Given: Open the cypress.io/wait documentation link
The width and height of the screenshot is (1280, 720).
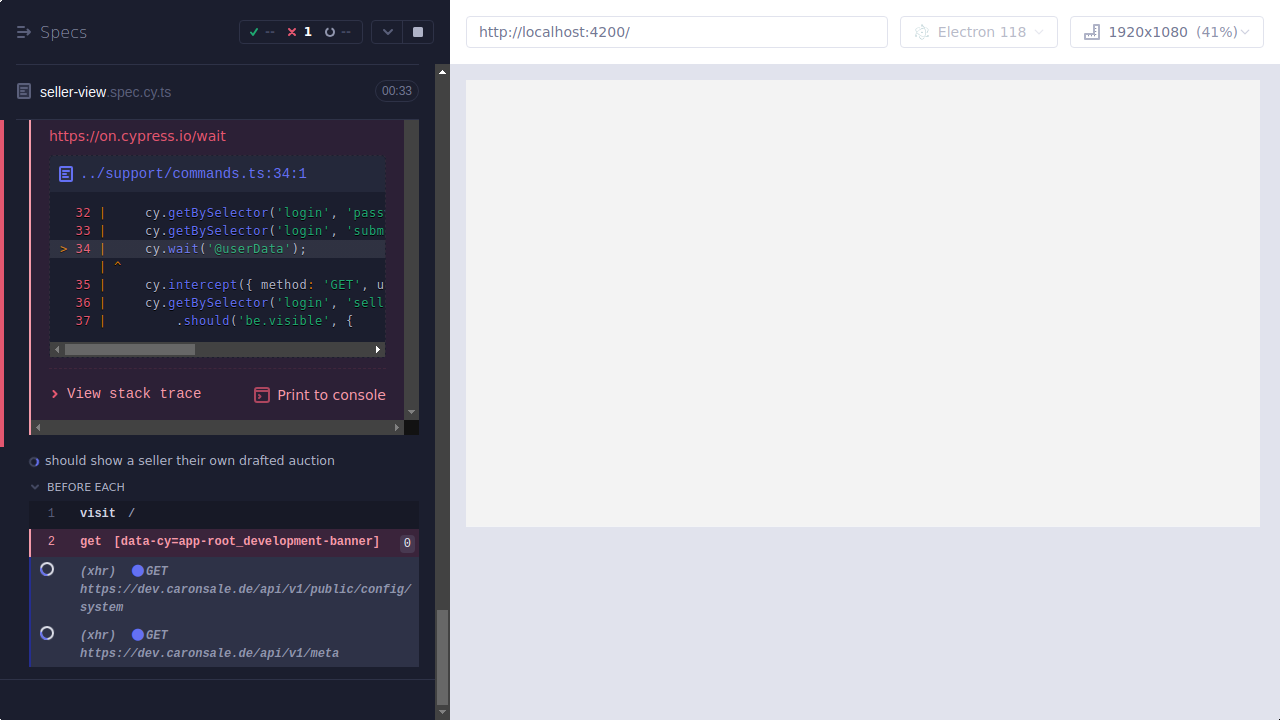Looking at the screenshot, I should (x=137, y=136).
